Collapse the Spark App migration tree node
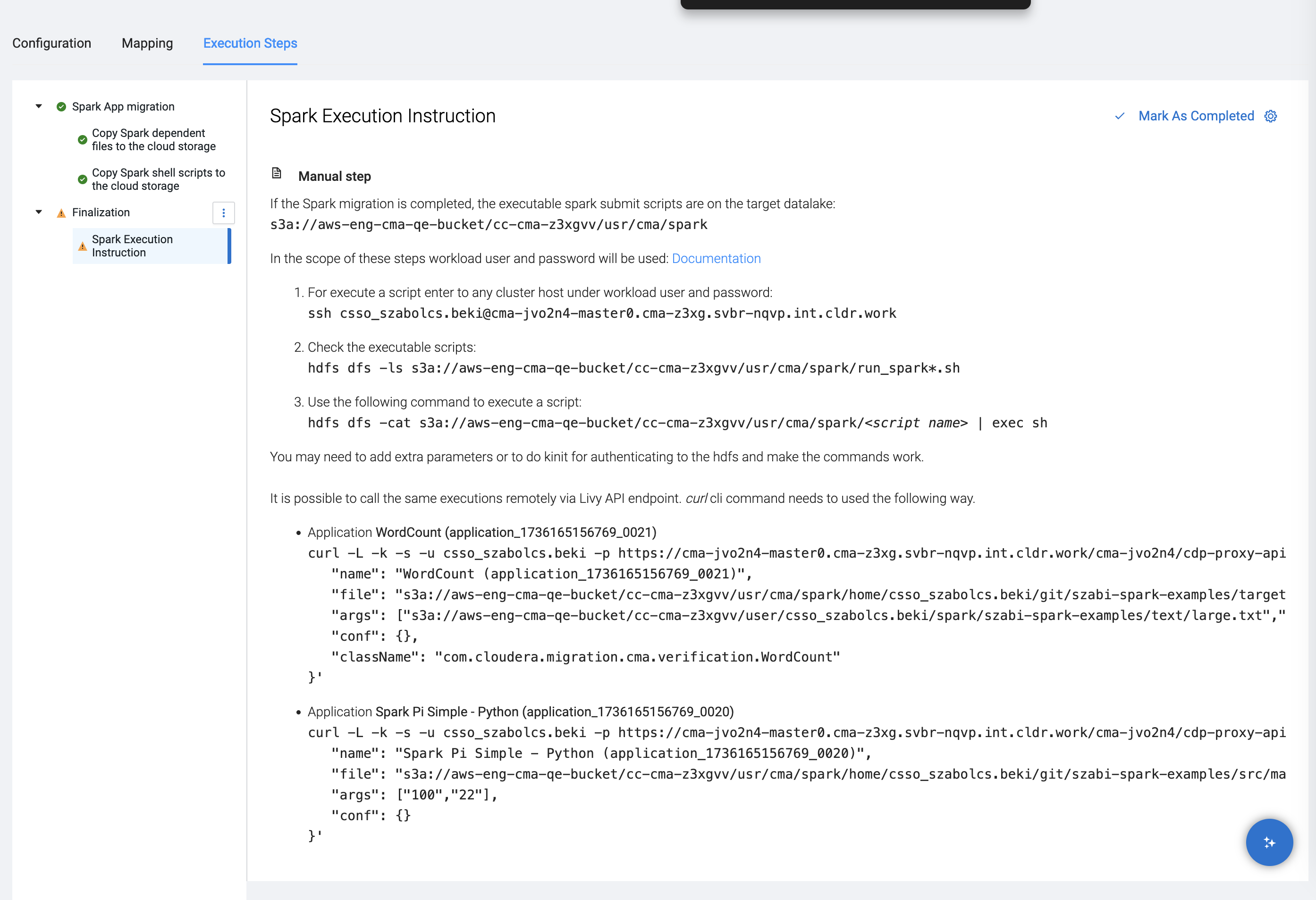 tap(39, 107)
